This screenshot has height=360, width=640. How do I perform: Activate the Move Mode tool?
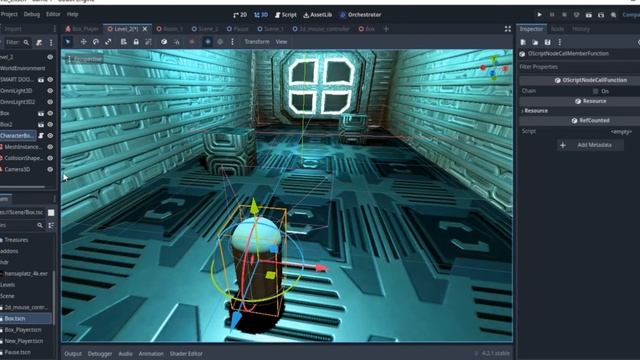(x=83, y=42)
